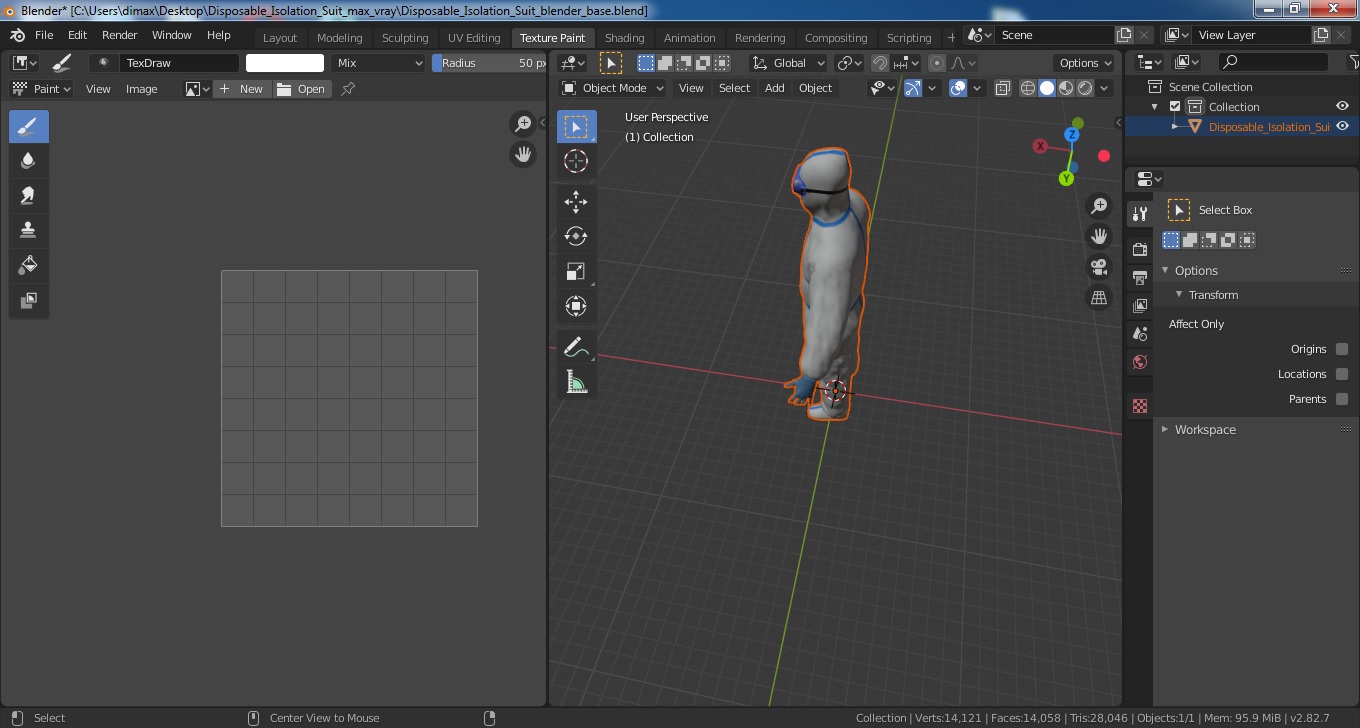Activate Select Box tool in 3D viewport toolbar
Image resolution: width=1360 pixels, height=728 pixels.
pyautogui.click(x=576, y=127)
